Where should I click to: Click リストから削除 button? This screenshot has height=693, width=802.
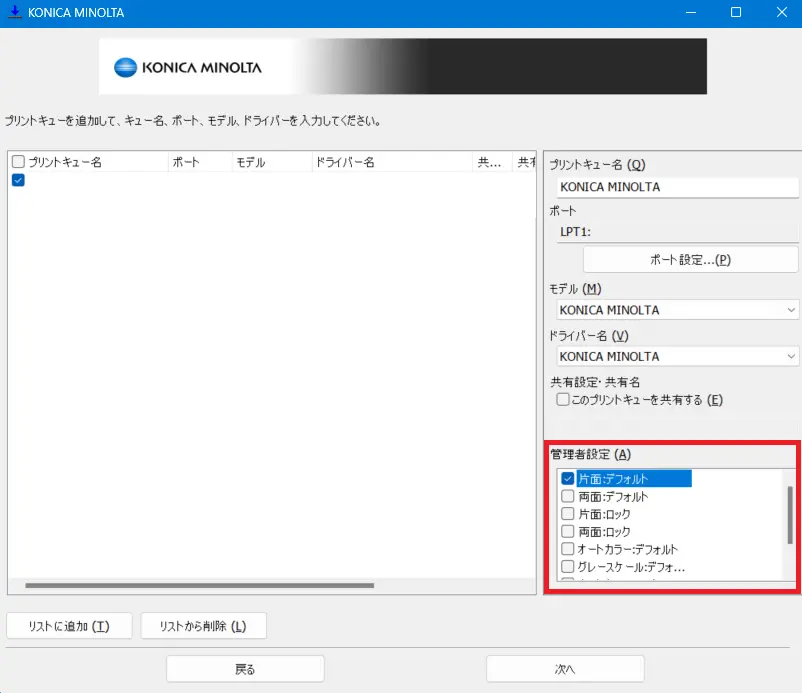pyautogui.click(x=203, y=627)
